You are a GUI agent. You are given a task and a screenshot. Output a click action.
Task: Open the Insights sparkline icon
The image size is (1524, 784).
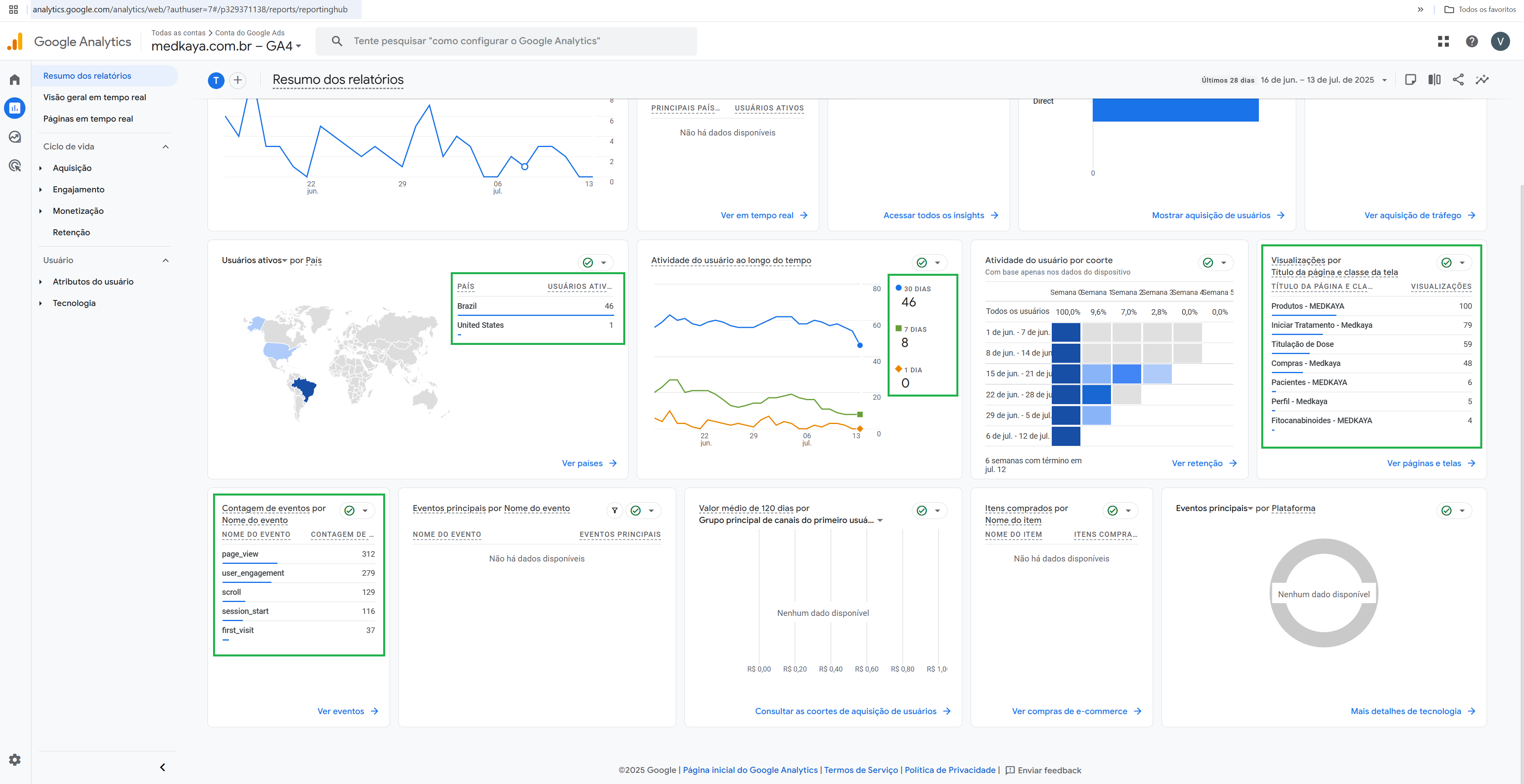pos(1482,80)
